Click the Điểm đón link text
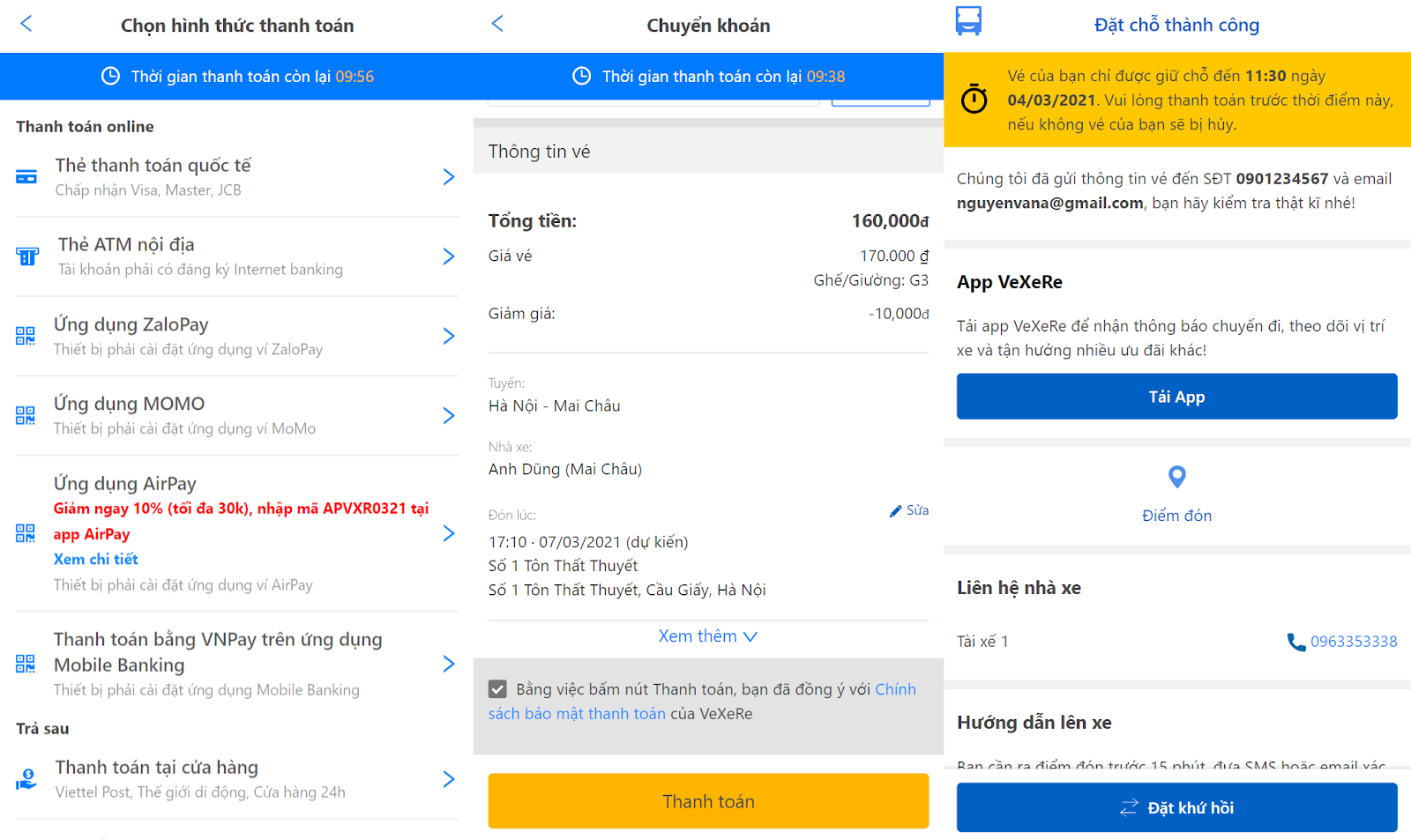1411x840 pixels. [x=1176, y=516]
